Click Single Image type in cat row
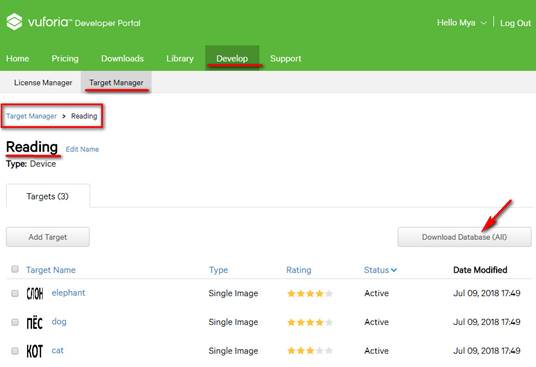The image size is (536, 367). pos(233,351)
